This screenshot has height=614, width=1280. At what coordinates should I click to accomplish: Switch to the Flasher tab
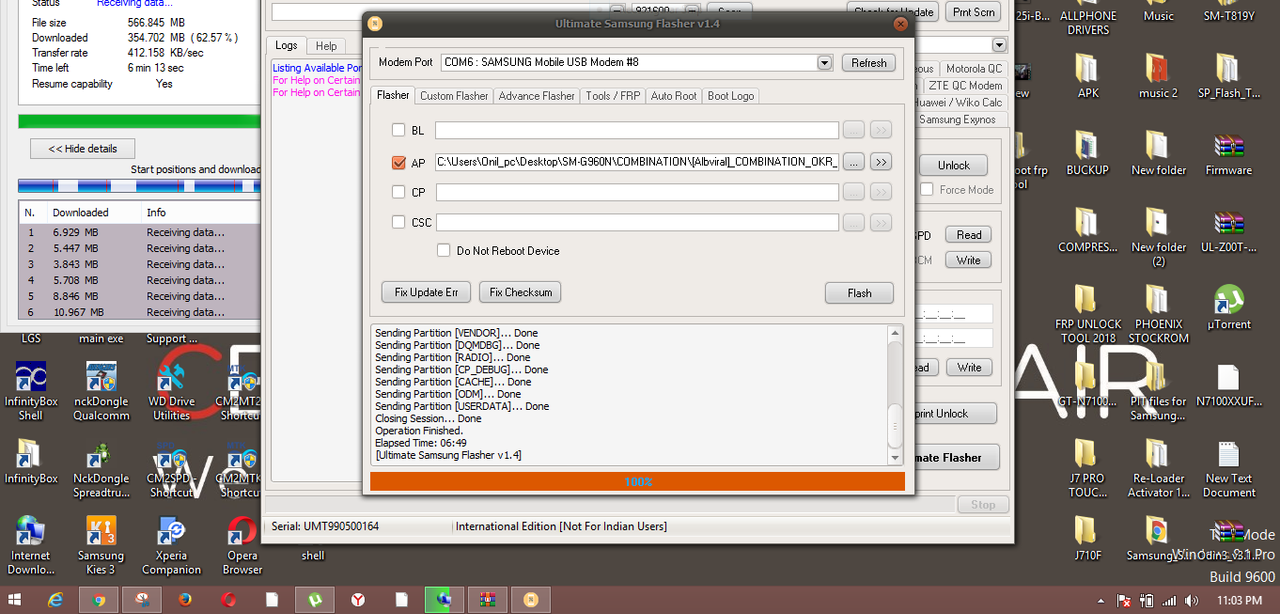[393, 95]
